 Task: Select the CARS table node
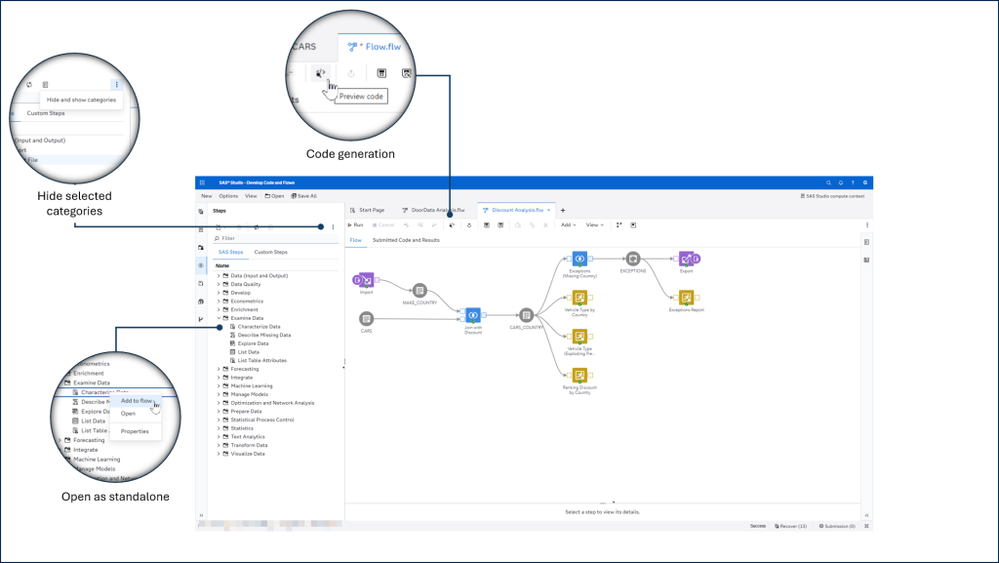click(x=366, y=318)
